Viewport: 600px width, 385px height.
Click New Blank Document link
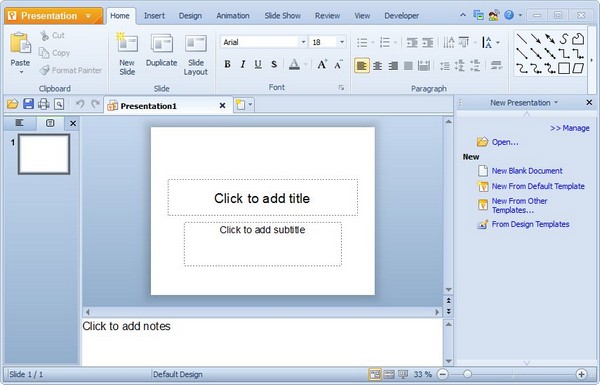point(527,171)
